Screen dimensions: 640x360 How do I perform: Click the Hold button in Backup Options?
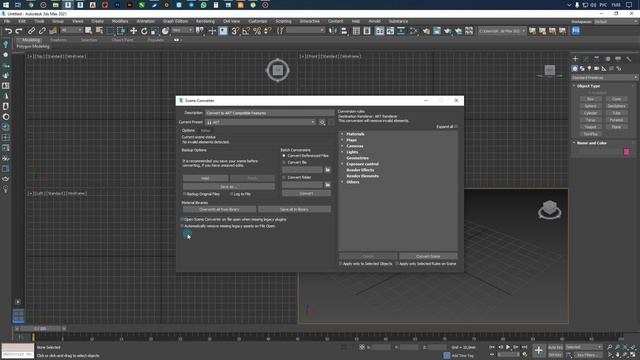click(205, 178)
